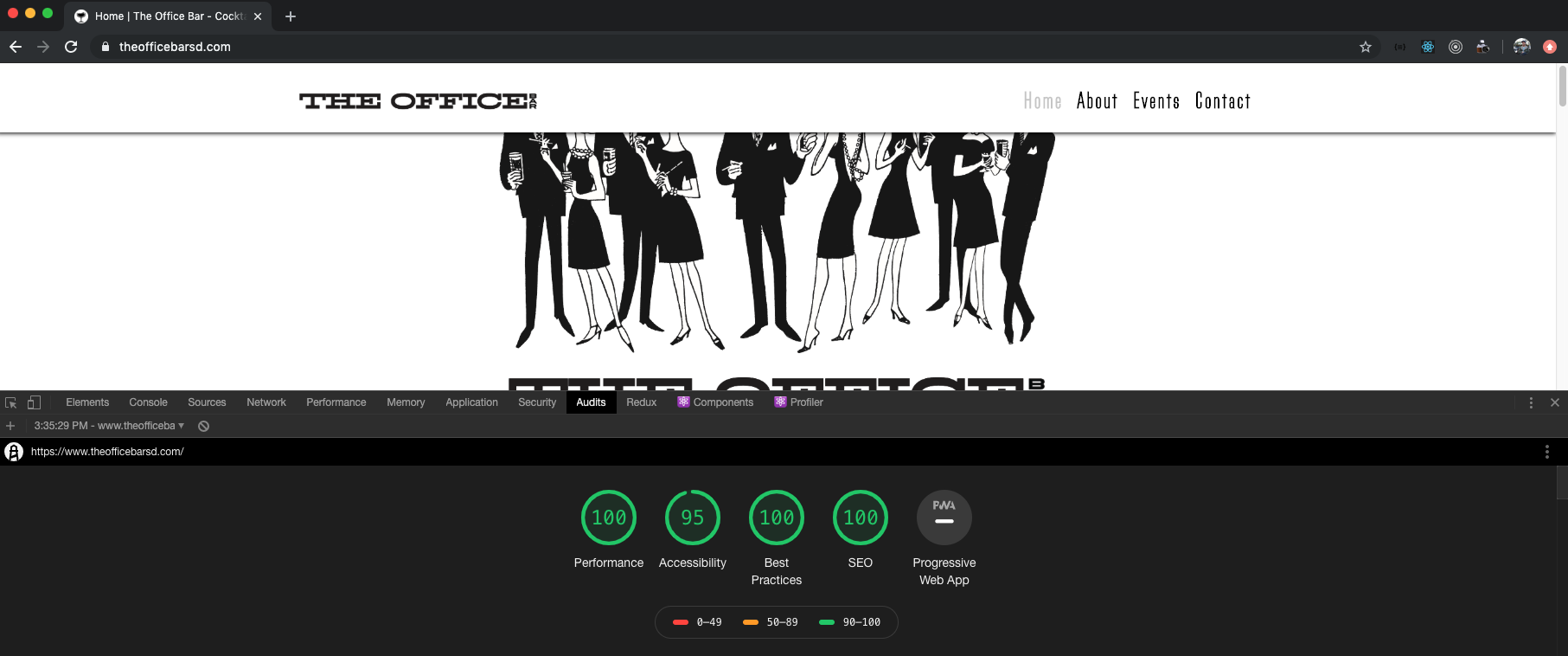Switch to the Memory tab
1568x656 pixels.
pos(406,402)
